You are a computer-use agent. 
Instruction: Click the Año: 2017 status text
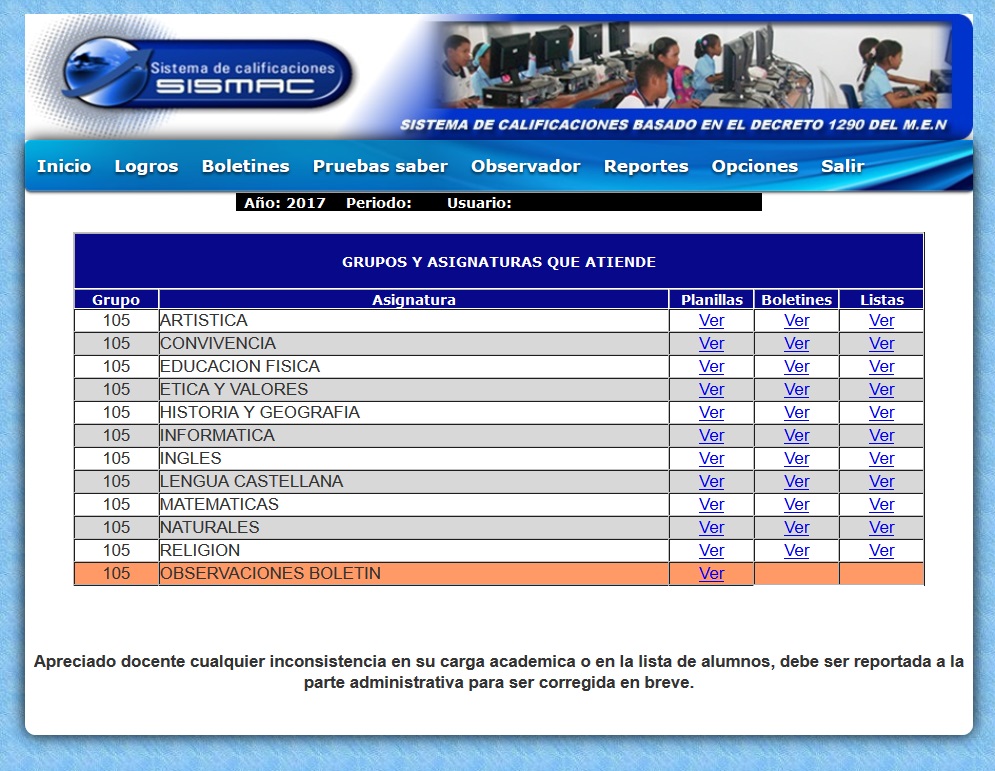285,203
